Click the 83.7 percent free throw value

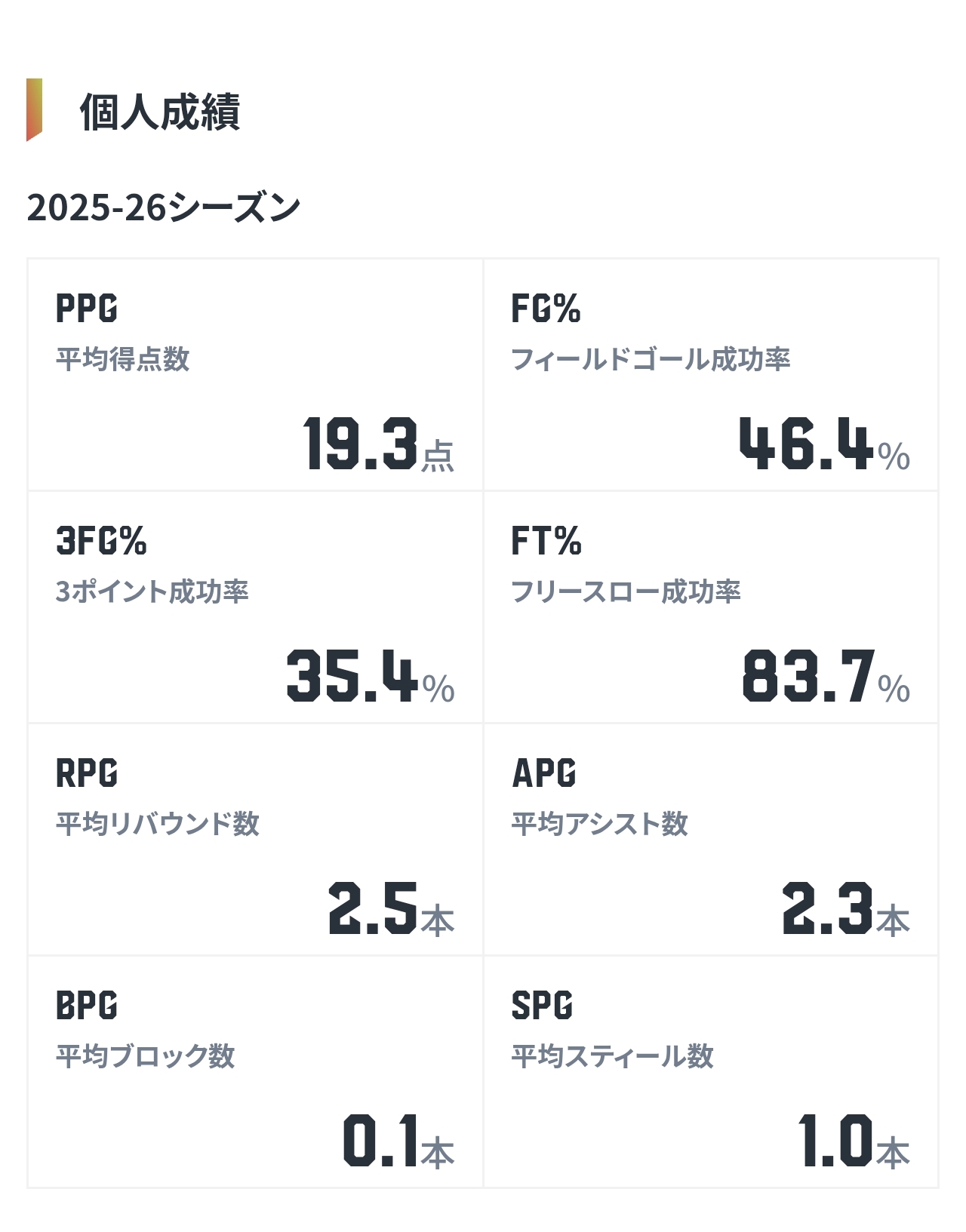coord(808,677)
